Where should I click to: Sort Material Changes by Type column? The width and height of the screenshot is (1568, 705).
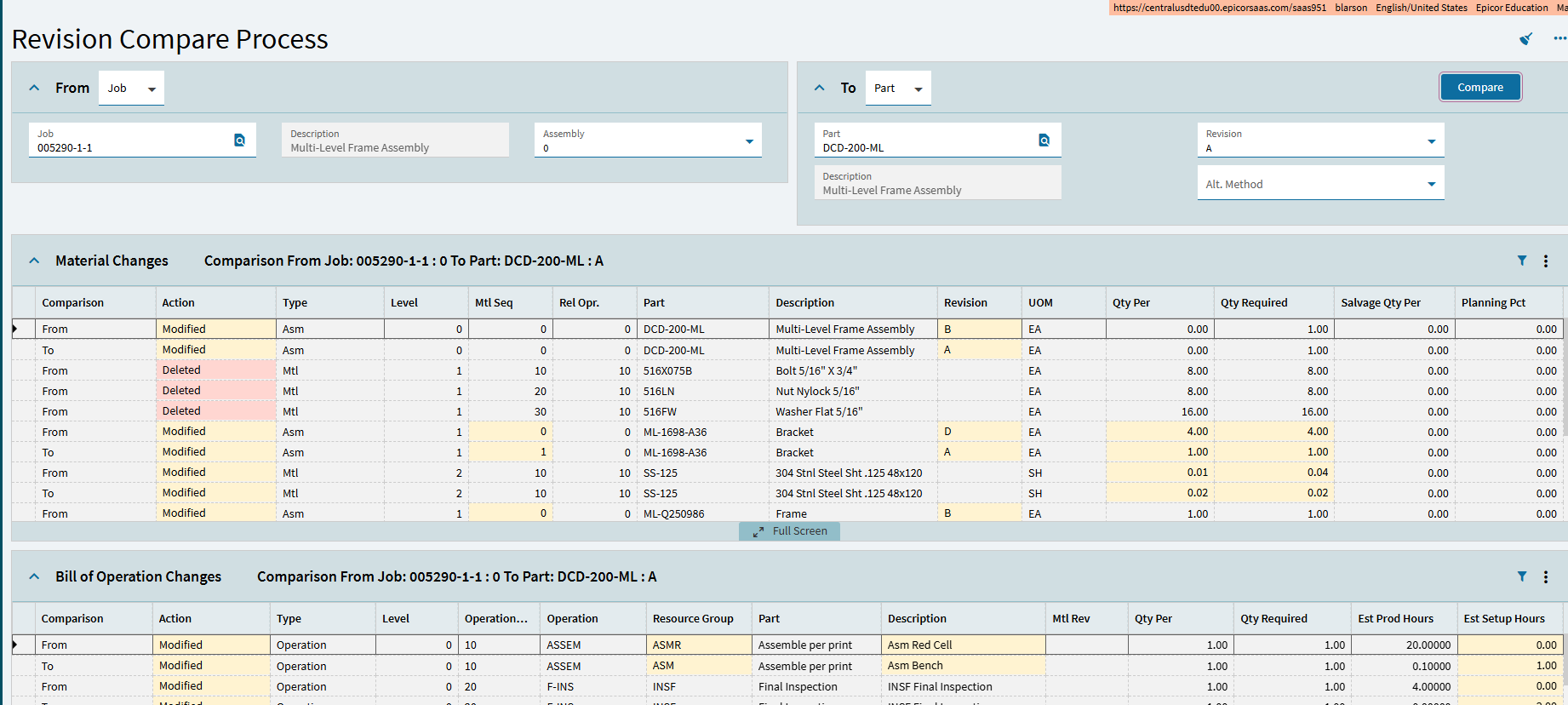coord(330,302)
